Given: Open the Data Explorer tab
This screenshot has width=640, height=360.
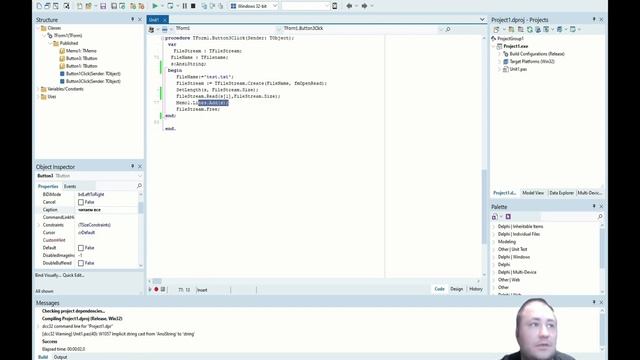Looking at the screenshot, I should [561, 193].
